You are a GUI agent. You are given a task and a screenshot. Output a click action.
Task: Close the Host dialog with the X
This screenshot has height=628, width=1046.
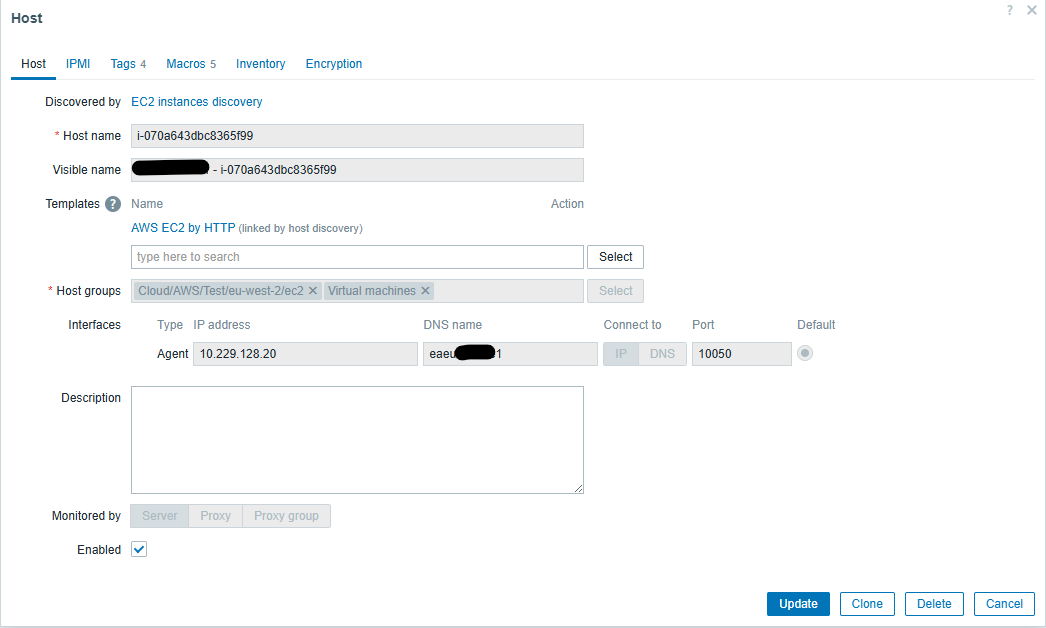[1031, 10]
